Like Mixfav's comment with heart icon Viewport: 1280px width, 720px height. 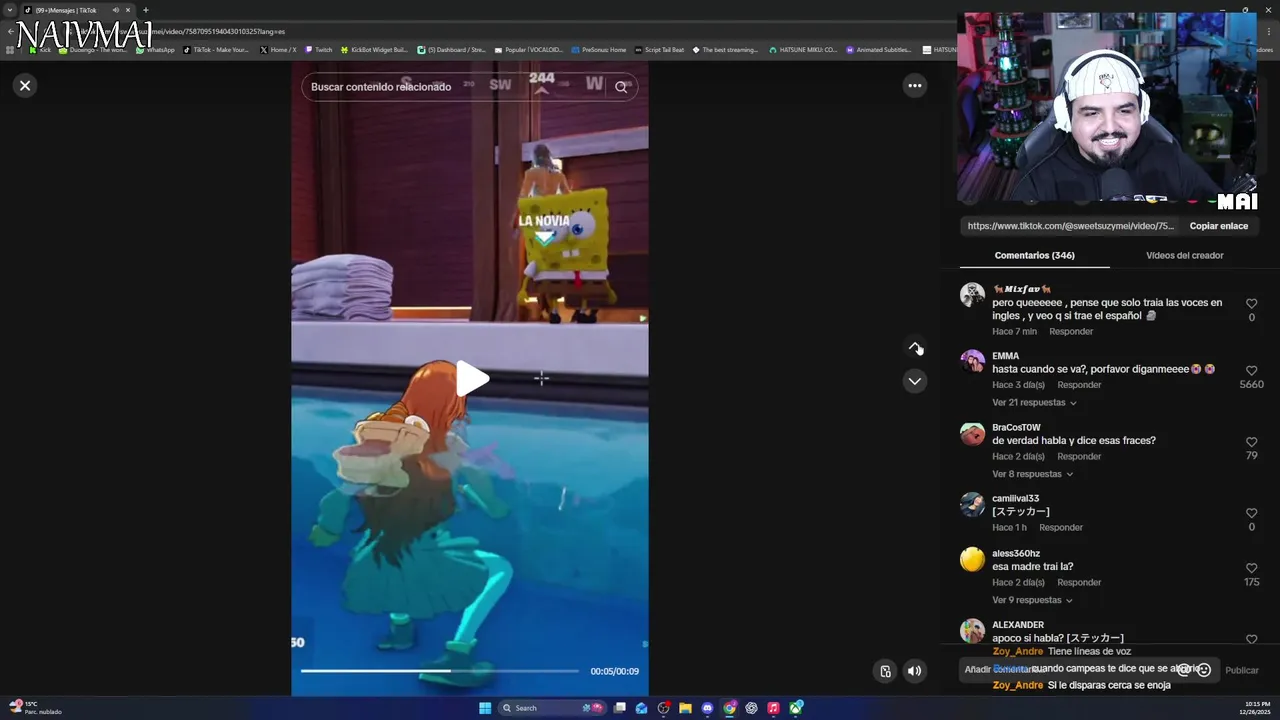pos(1251,304)
